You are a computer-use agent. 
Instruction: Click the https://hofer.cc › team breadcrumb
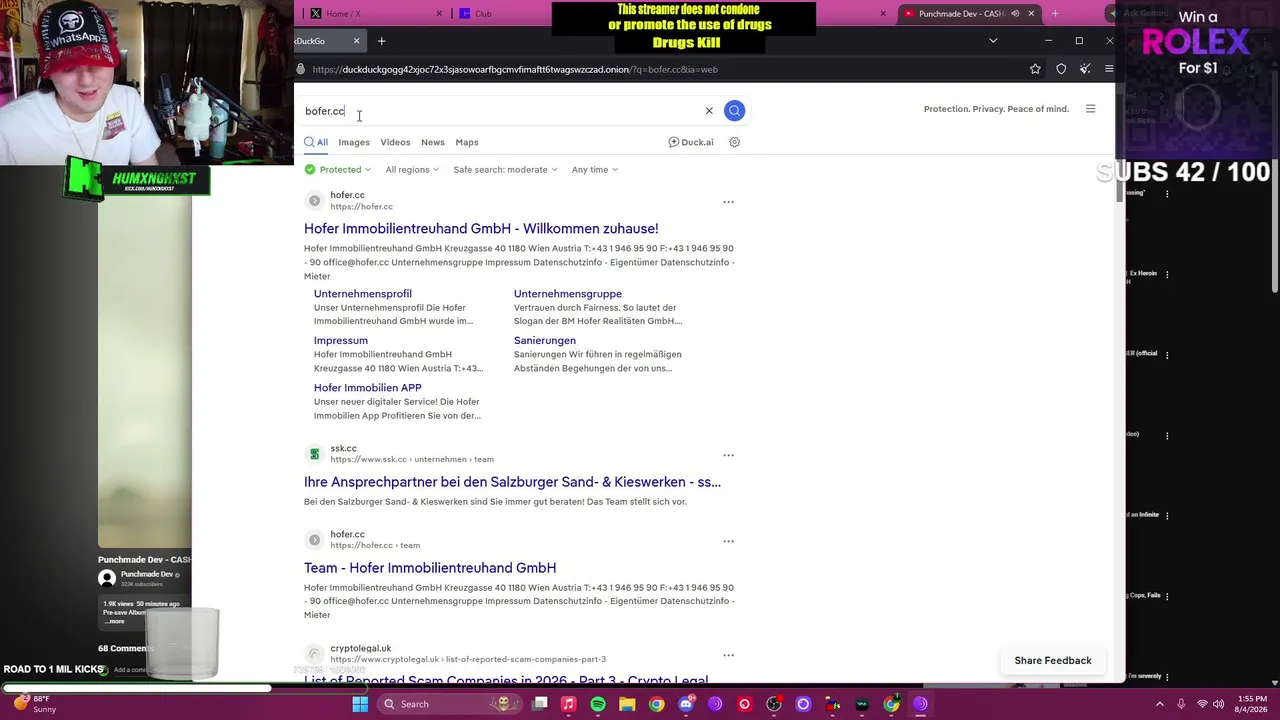pos(375,546)
